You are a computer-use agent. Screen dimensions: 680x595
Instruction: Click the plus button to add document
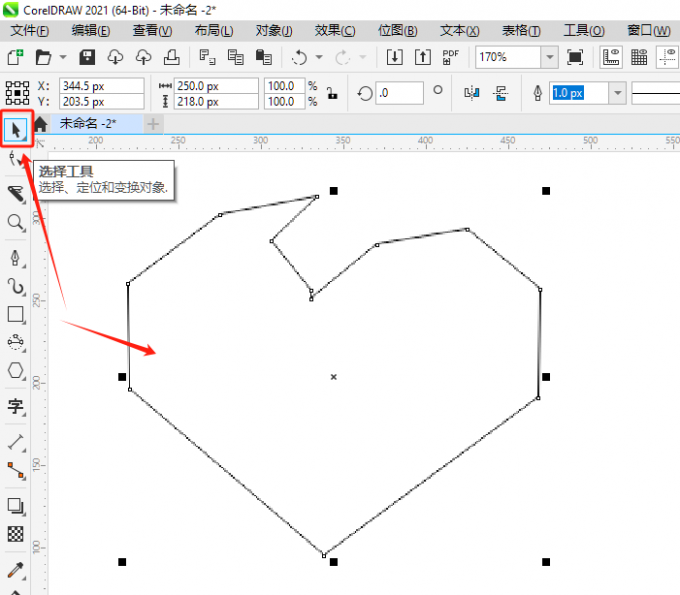(153, 124)
